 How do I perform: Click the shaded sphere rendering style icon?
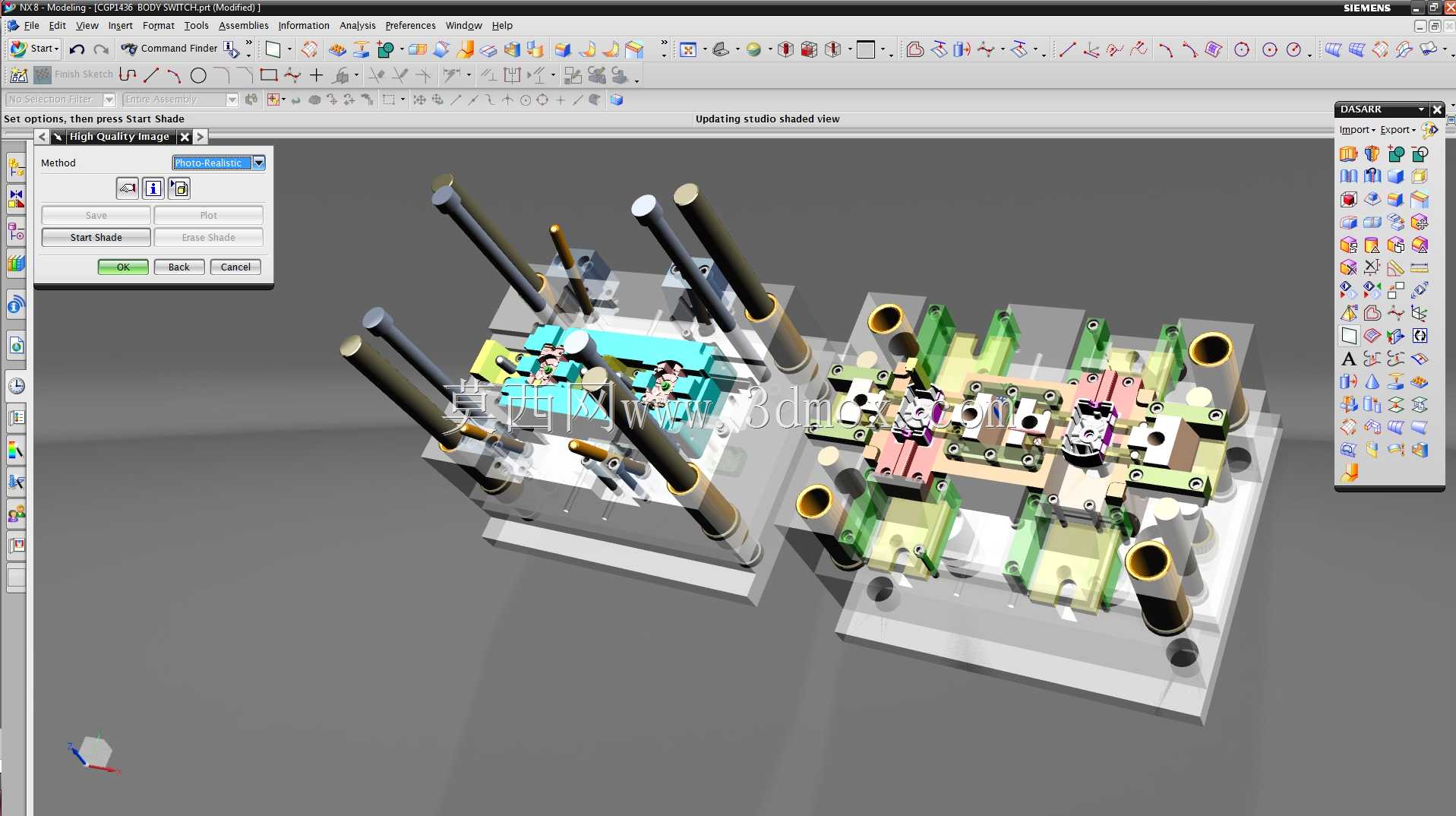click(753, 49)
